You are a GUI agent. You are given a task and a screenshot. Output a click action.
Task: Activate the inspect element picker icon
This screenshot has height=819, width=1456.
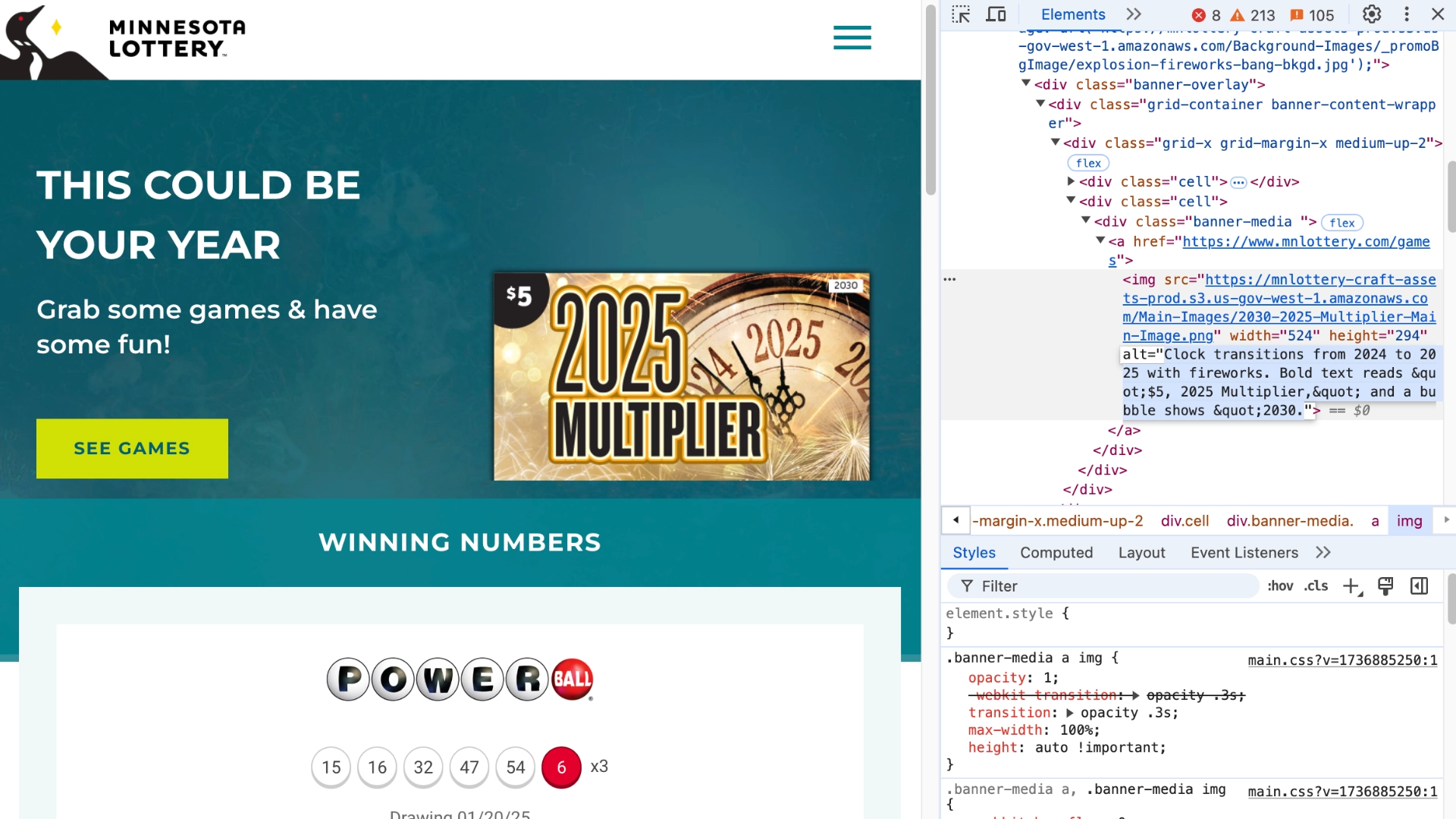tap(961, 14)
